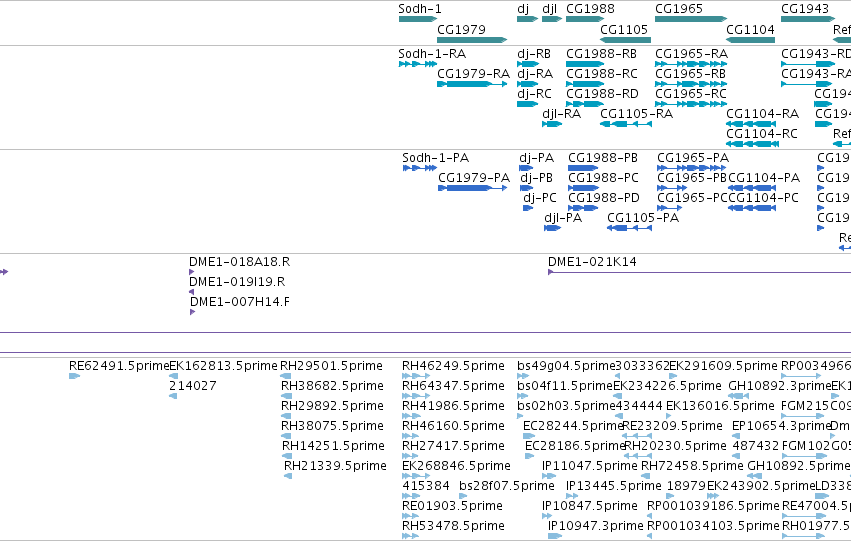The image size is (851, 541).
Task: Select the CG1979-PA protein label
Action: [474, 178]
